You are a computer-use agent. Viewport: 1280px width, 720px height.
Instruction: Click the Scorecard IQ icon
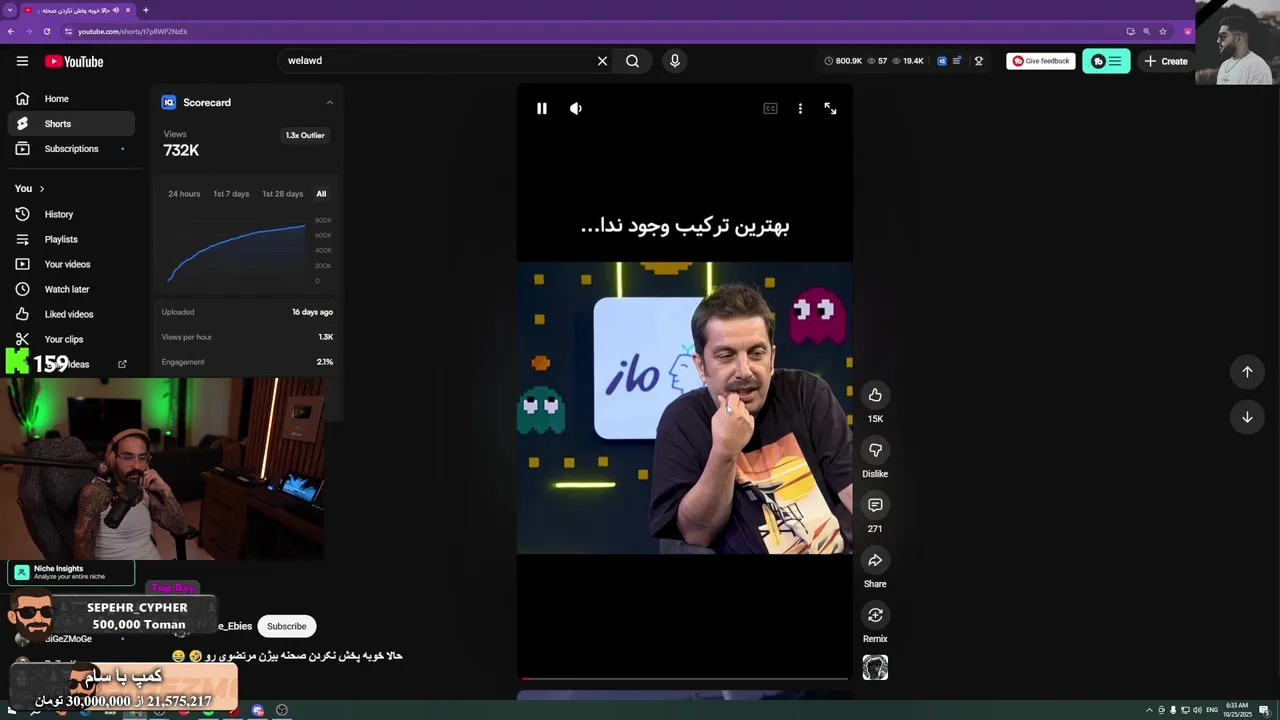point(169,102)
